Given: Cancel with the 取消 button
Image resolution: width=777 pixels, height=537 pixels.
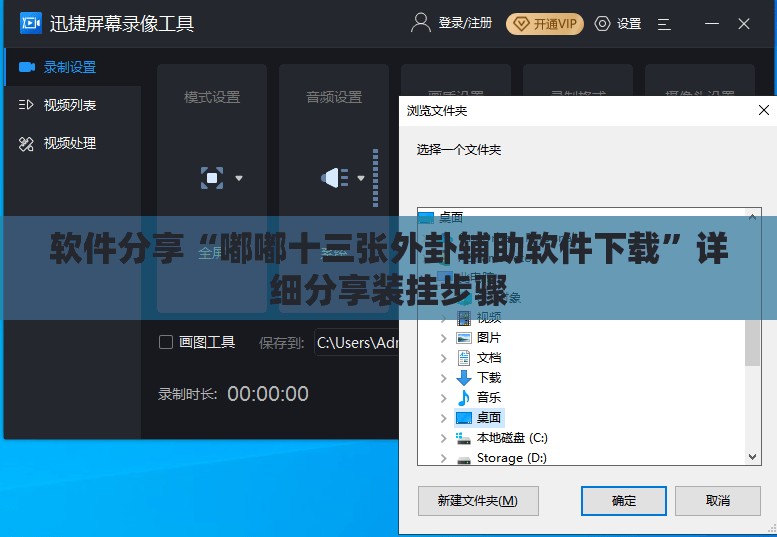Looking at the screenshot, I should (x=718, y=501).
